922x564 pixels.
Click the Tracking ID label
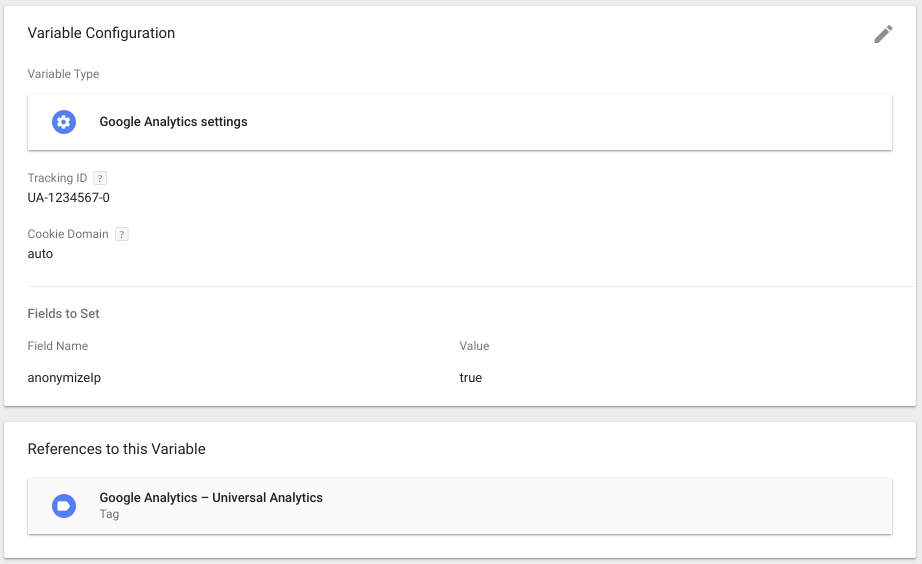[57, 178]
